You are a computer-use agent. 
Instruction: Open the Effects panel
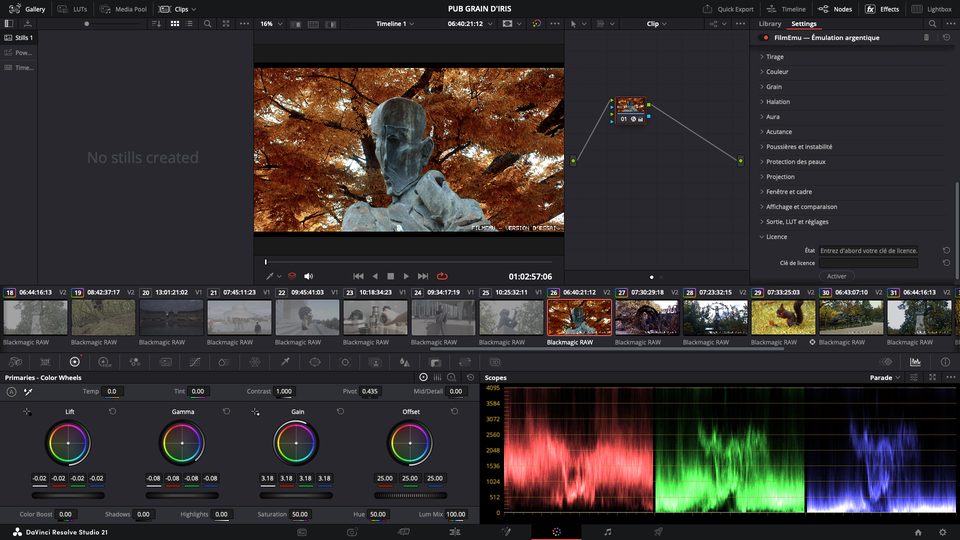(882, 9)
